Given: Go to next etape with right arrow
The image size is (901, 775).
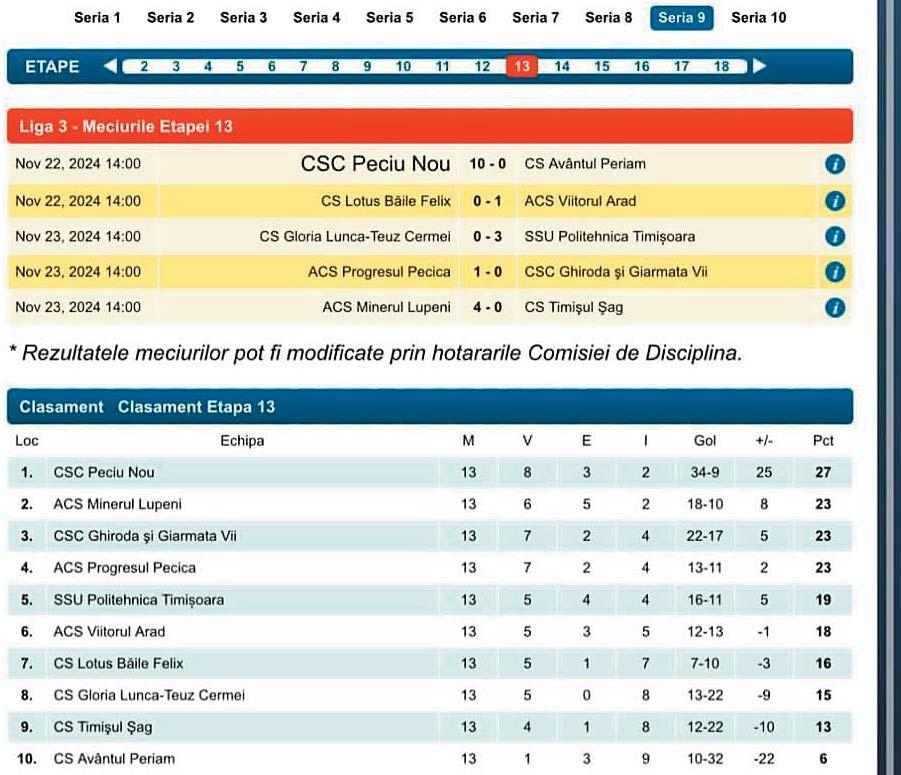Looking at the screenshot, I should pyautogui.click(x=760, y=66).
